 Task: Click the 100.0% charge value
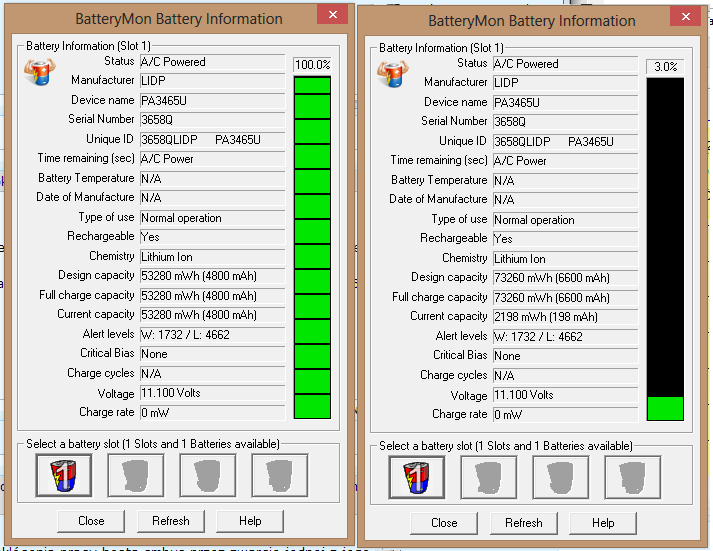click(312, 65)
